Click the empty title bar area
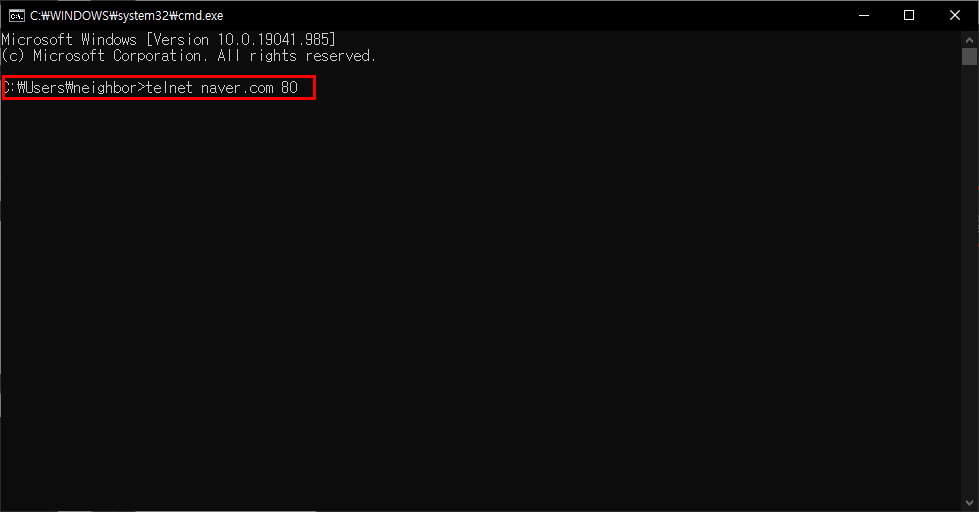979x512 pixels. coord(531,16)
